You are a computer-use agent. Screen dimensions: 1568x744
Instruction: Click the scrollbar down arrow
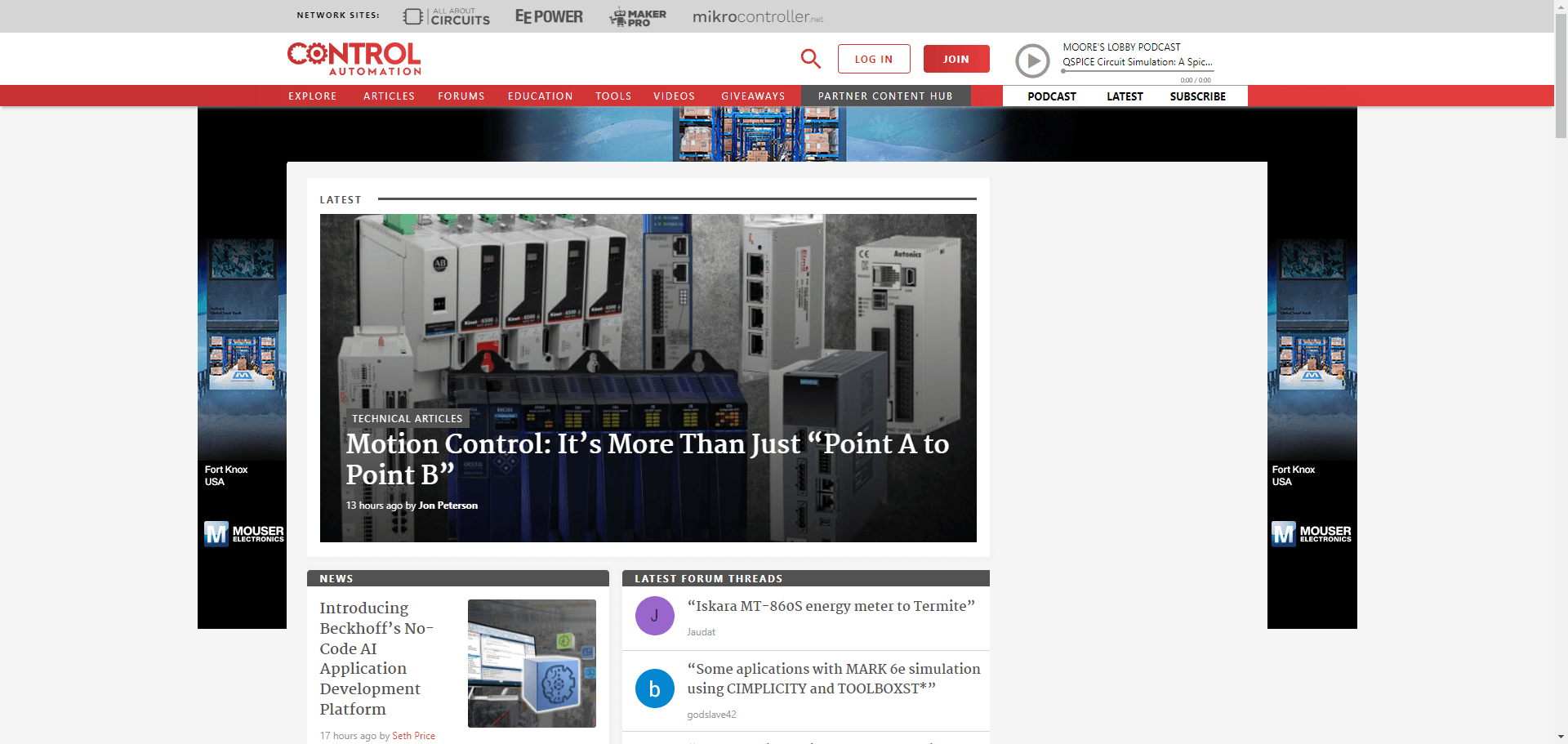(1561, 737)
